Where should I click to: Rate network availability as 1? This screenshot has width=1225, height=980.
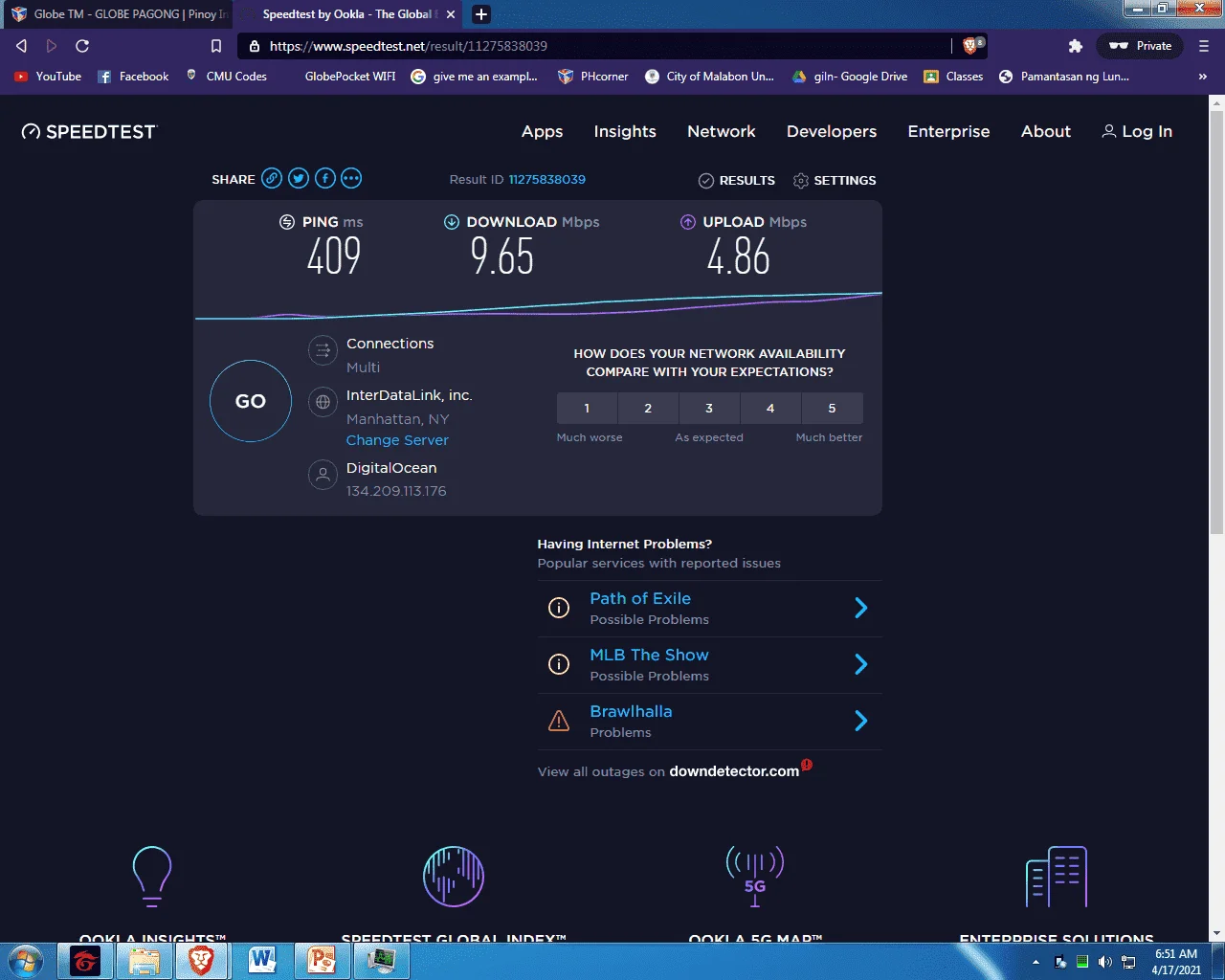tap(587, 408)
